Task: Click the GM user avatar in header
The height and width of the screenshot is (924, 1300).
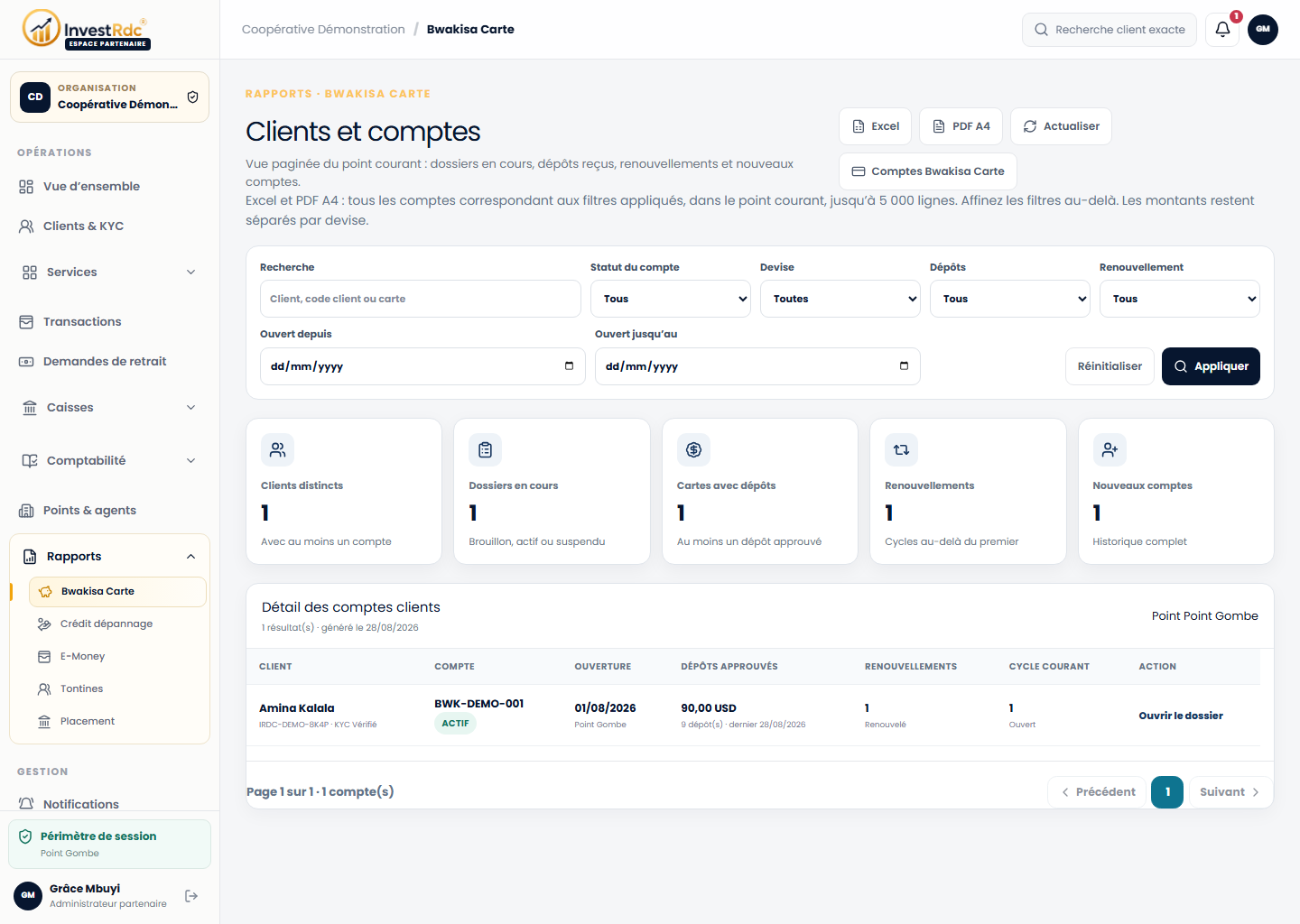Action: tap(1263, 29)
